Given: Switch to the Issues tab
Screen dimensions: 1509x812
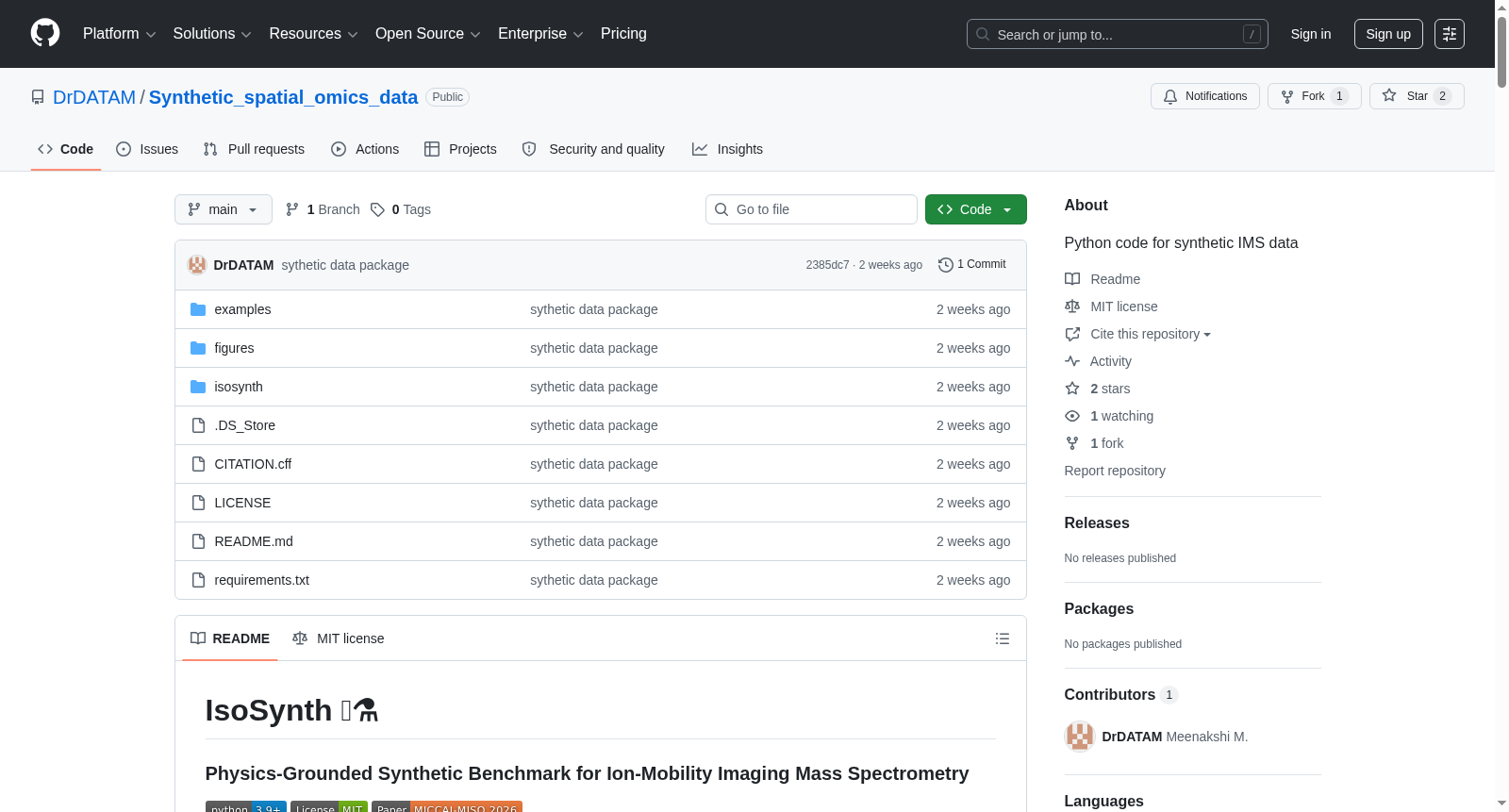Looking at the screenshot, I should 147,149.
